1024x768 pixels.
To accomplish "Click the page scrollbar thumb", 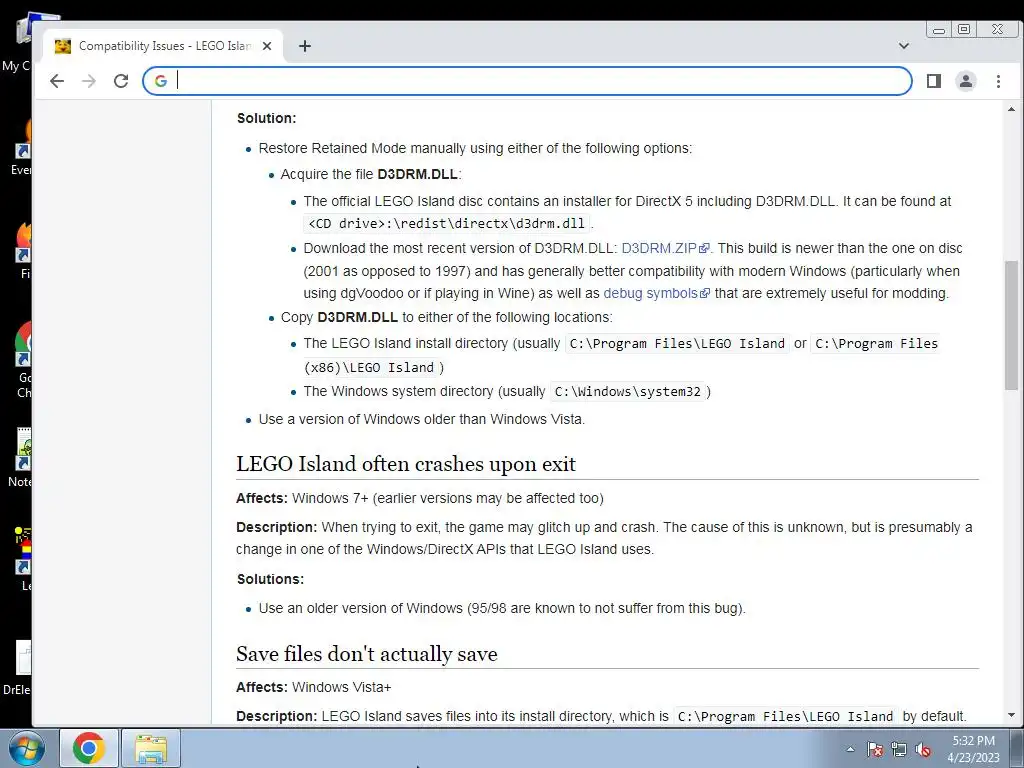I will coord(1012,325).
